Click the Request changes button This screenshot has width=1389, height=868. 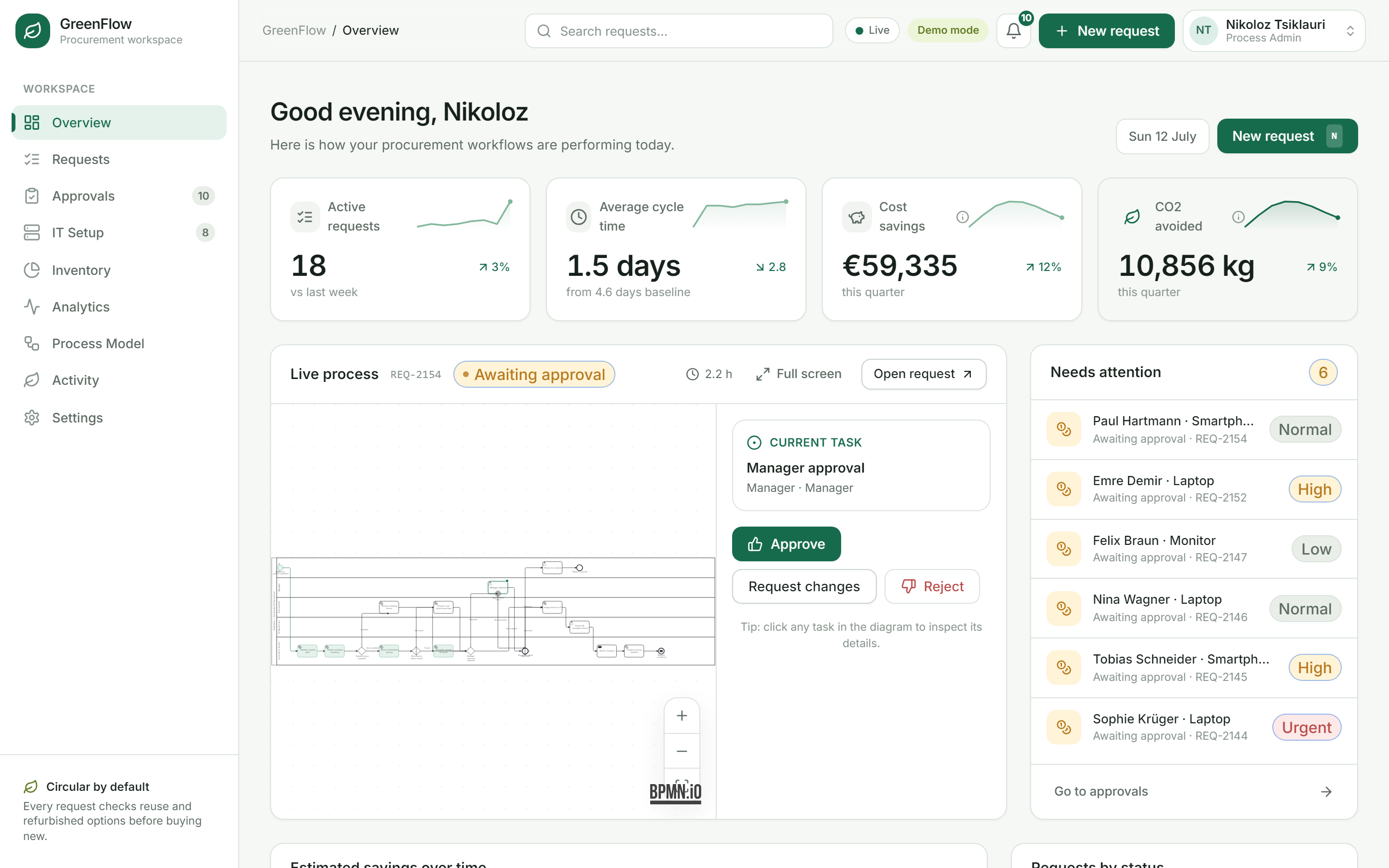point(803,586)
